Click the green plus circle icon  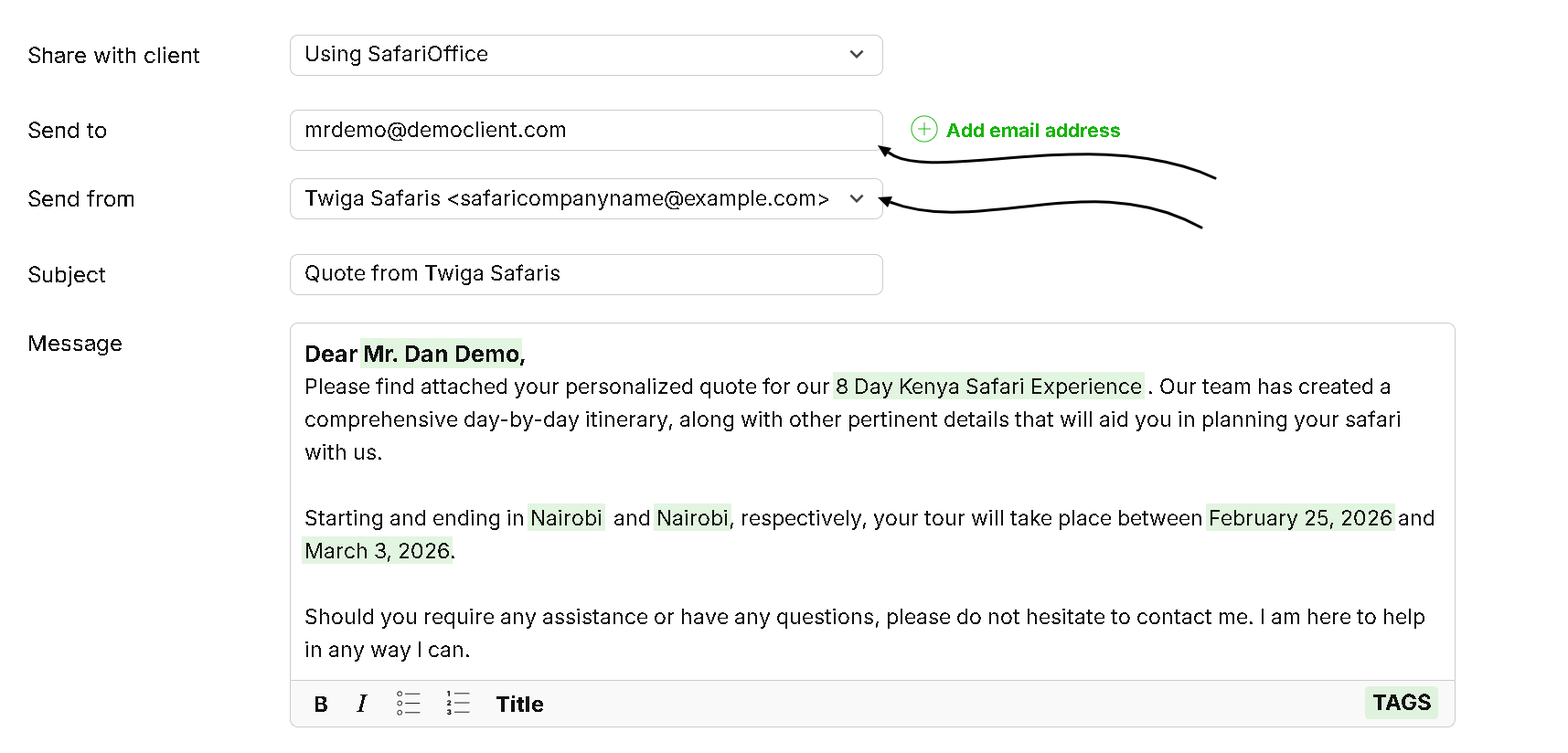coord(924,130)
